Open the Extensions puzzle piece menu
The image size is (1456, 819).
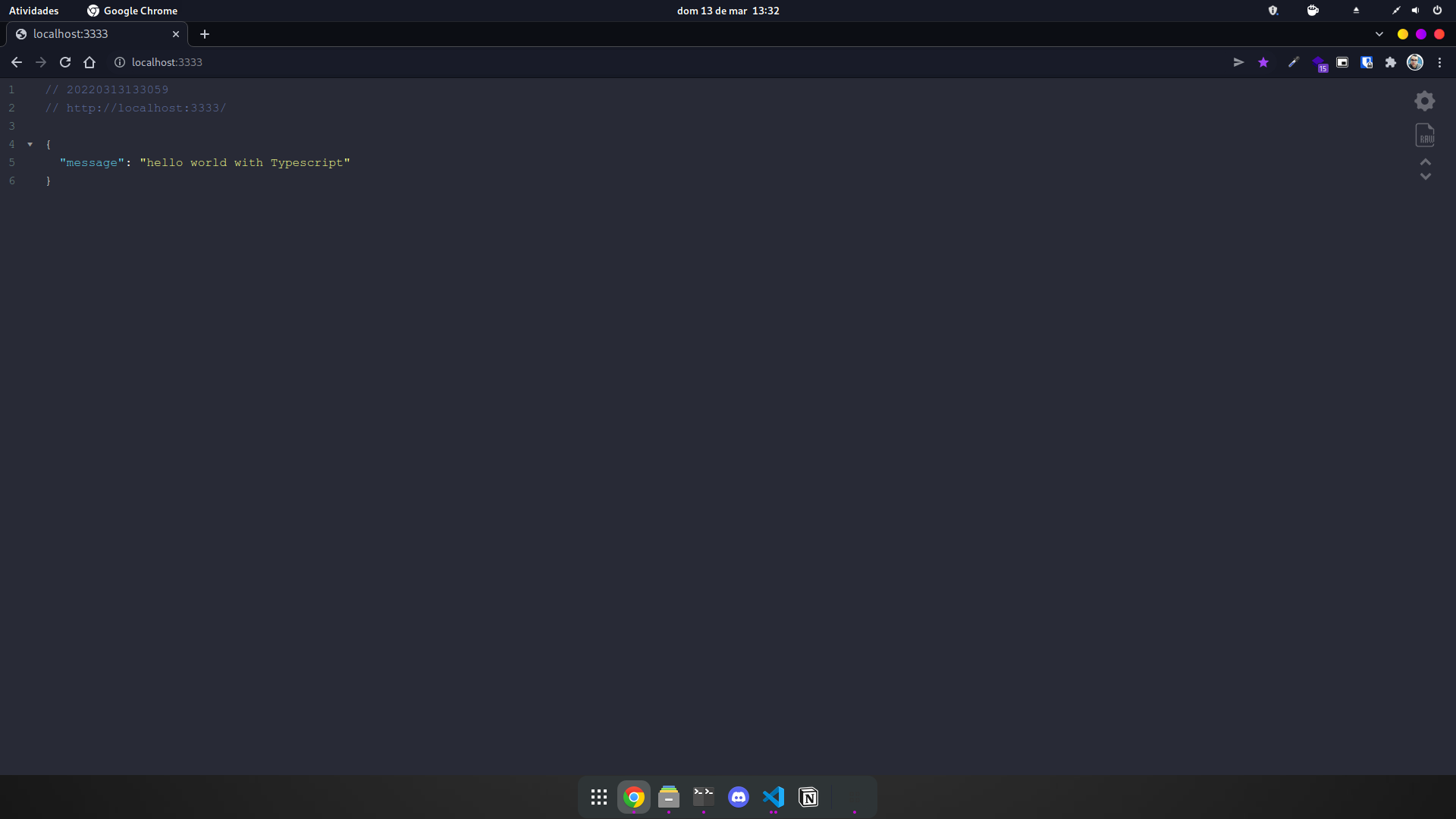pos(1391,62)
